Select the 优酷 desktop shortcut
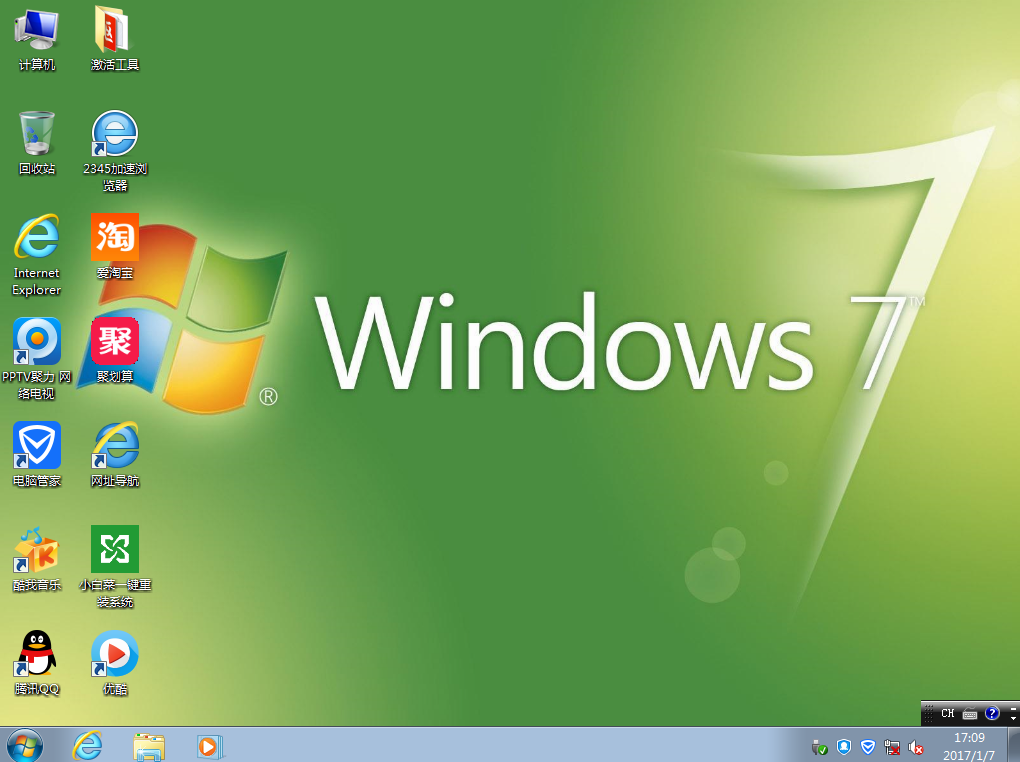1020x762 pixels. (115, 663)
